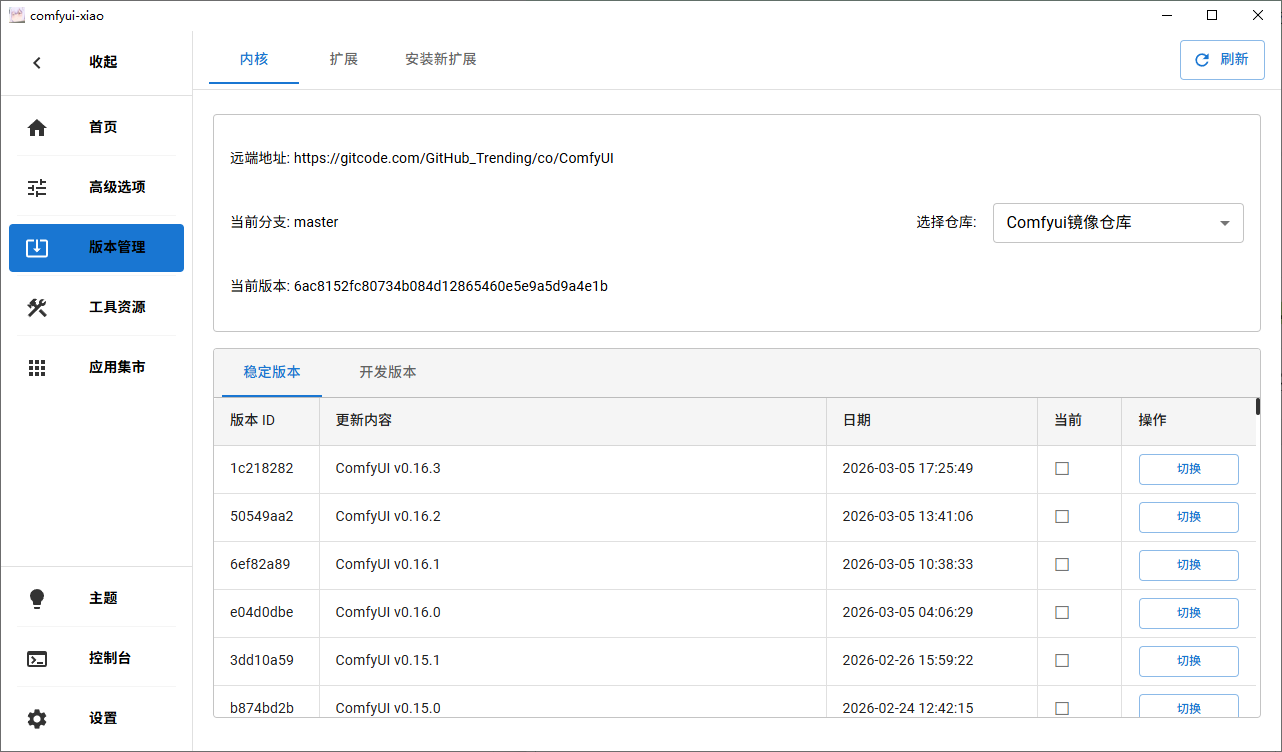Select the 开发版本 tab
1282x752 pixels.
coord(388,372)
